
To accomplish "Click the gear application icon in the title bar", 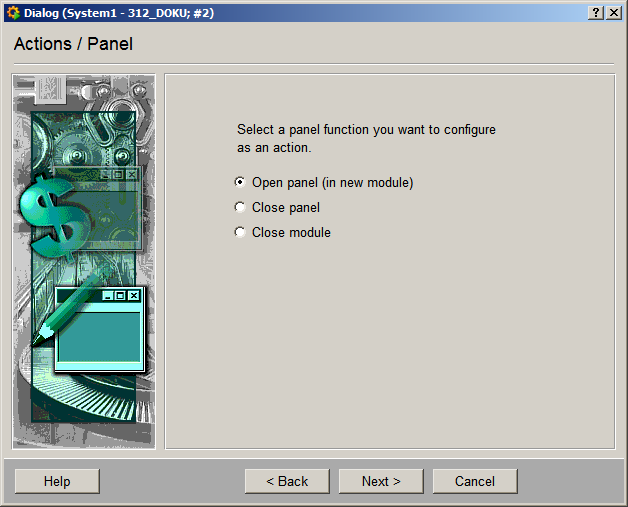I will 13,13.
